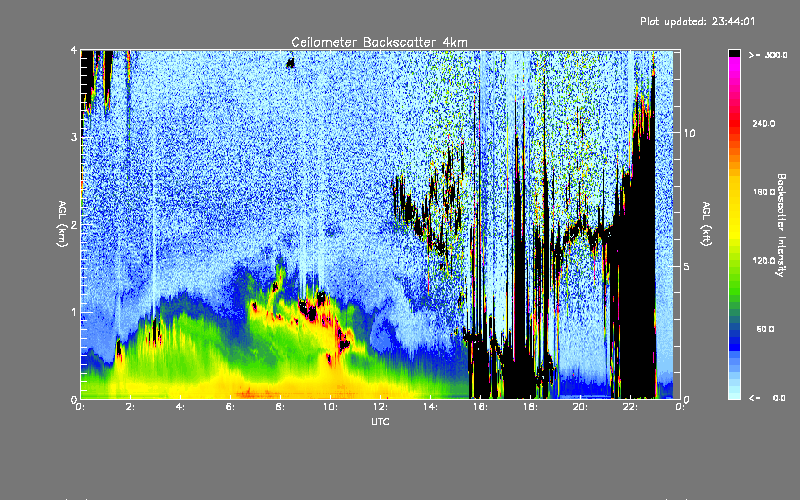This screenshot has width=800, height=500.
Task: Click the '10' kft tick on right axis
Action: (x=689, y=133)
